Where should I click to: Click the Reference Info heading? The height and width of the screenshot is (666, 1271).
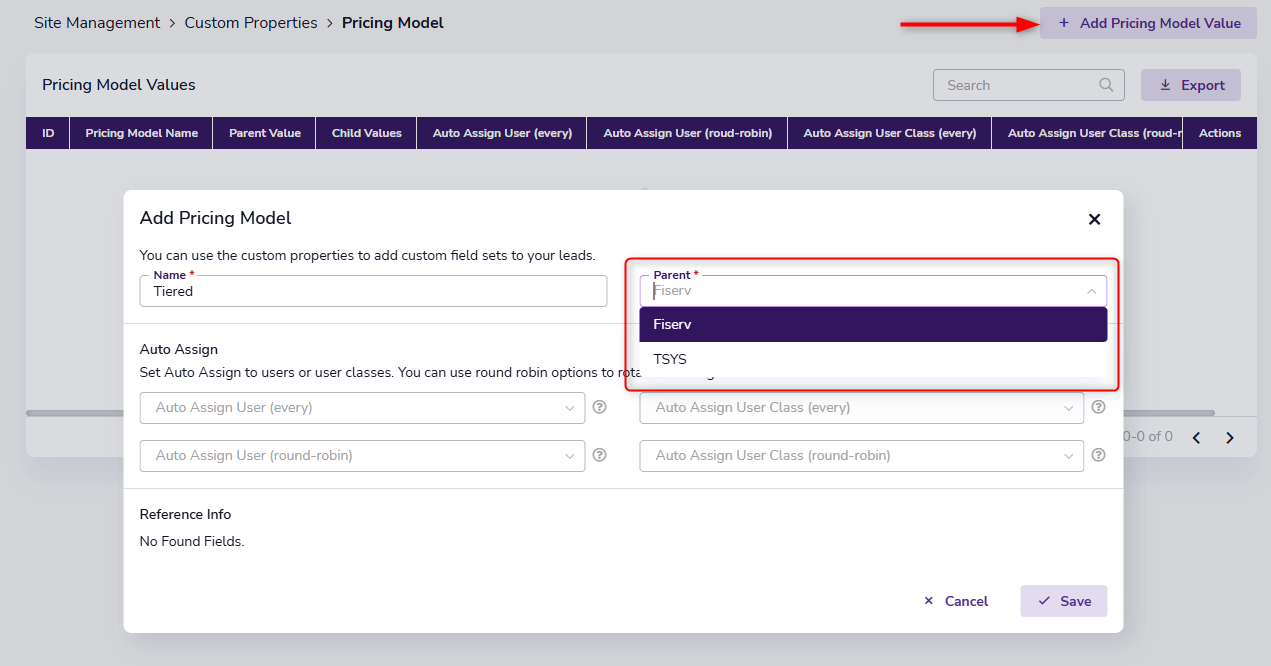(185, 514)
